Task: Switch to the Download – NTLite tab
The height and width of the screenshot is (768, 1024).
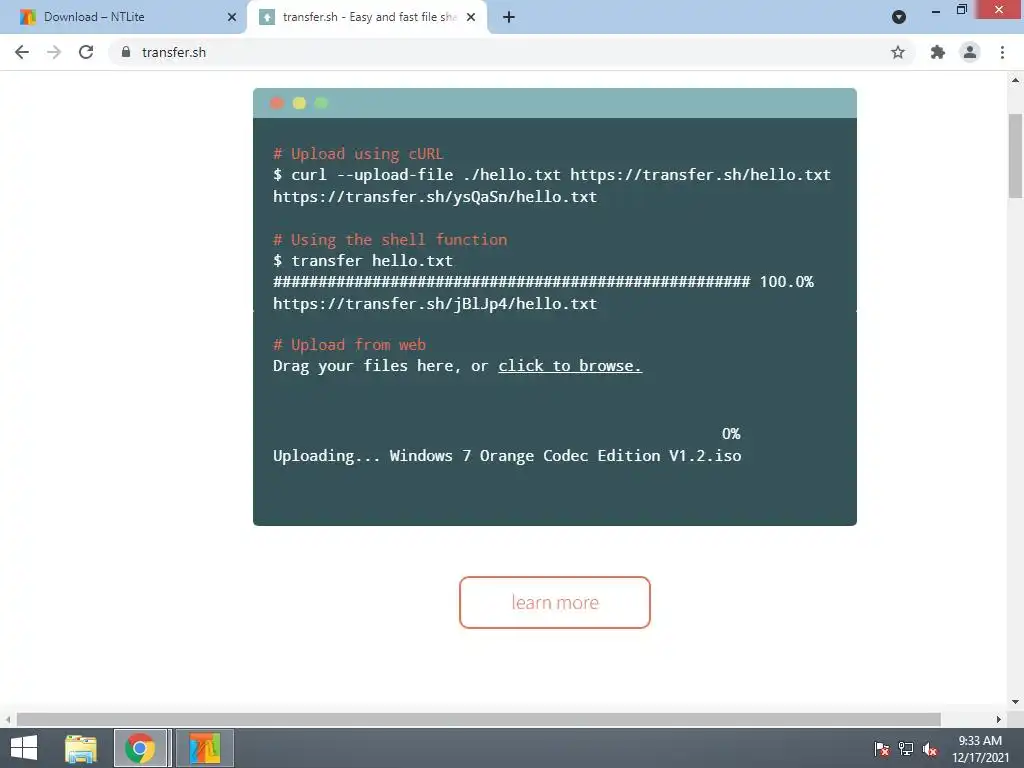Action: click(122, 17)
